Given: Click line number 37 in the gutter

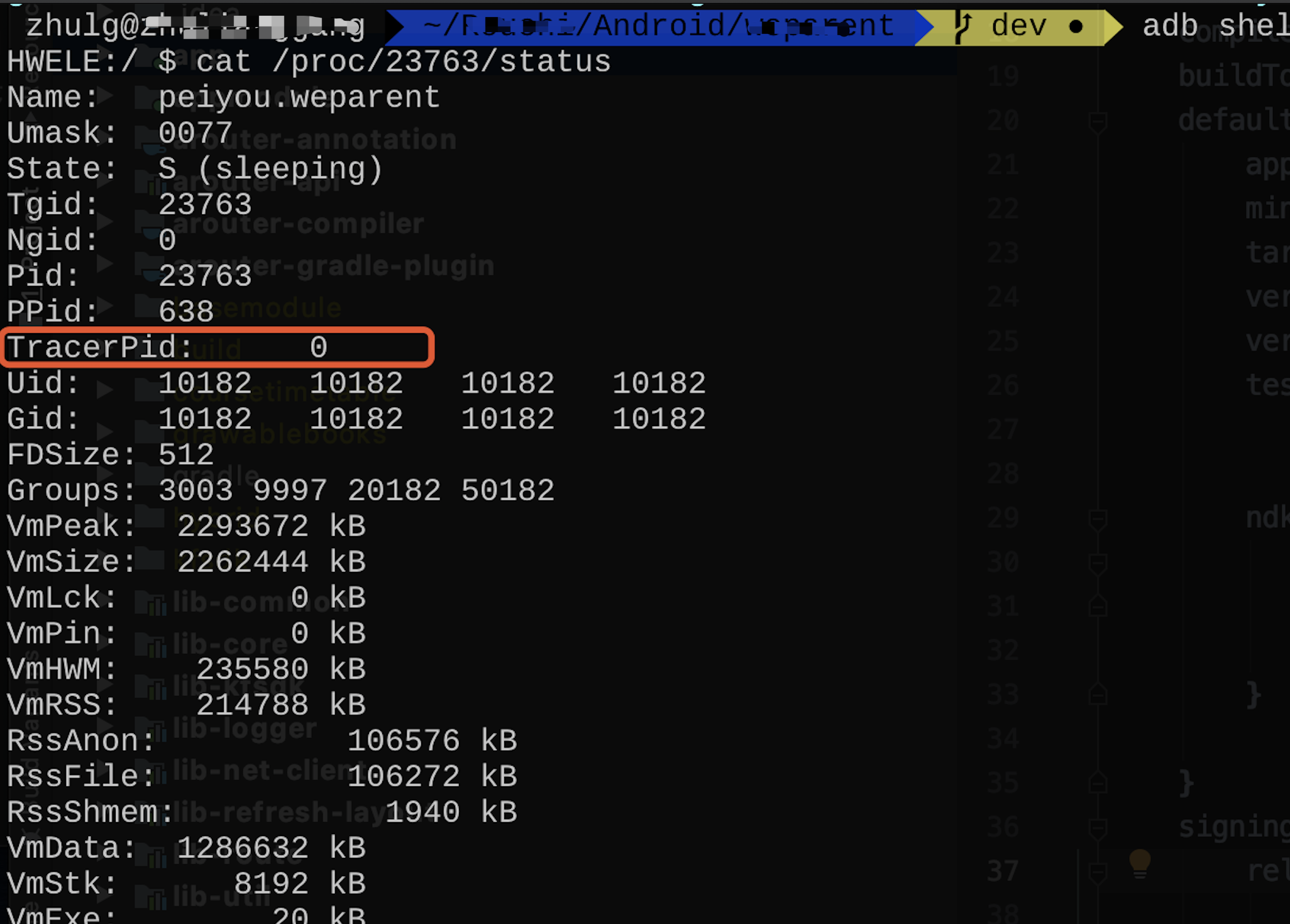Looking at the screenshot, I should [1002, 871].
